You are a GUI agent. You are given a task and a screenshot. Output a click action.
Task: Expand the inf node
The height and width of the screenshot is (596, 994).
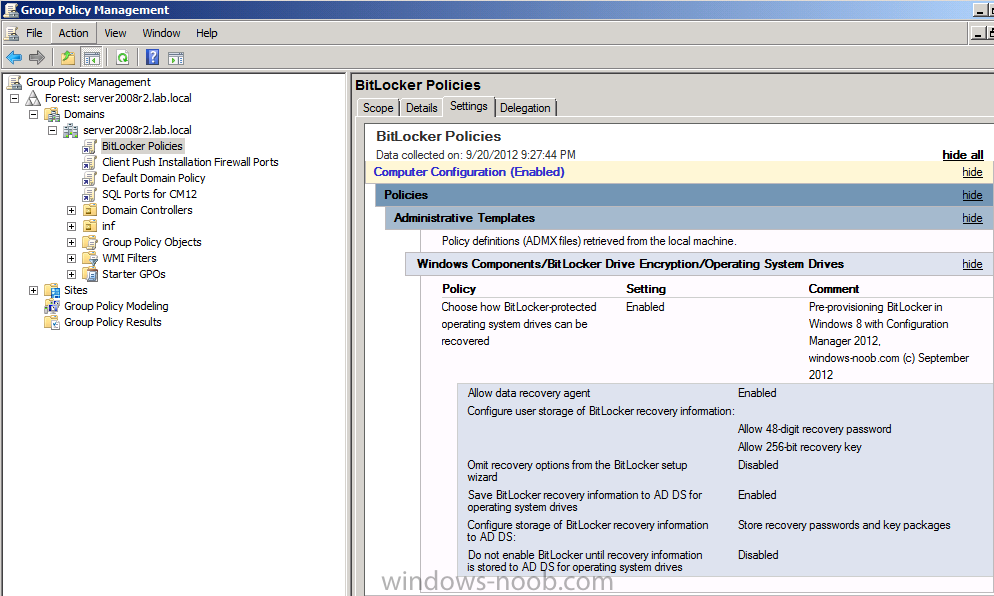[72, 226]
